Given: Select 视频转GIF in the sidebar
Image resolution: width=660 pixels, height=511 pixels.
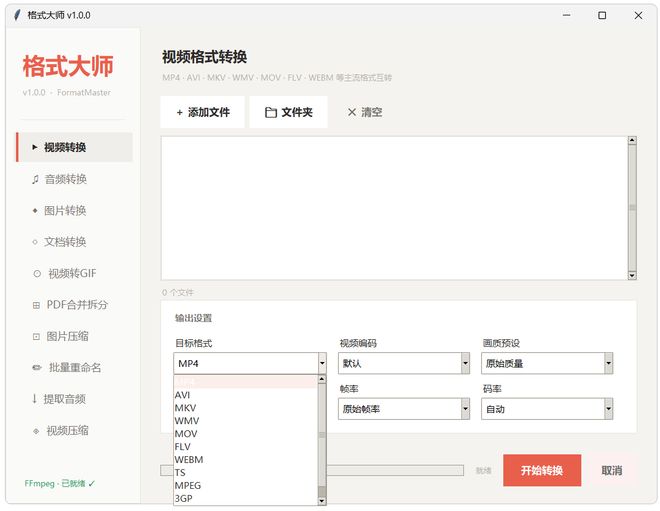Looking at the screenshot, I should click(75, 273).
